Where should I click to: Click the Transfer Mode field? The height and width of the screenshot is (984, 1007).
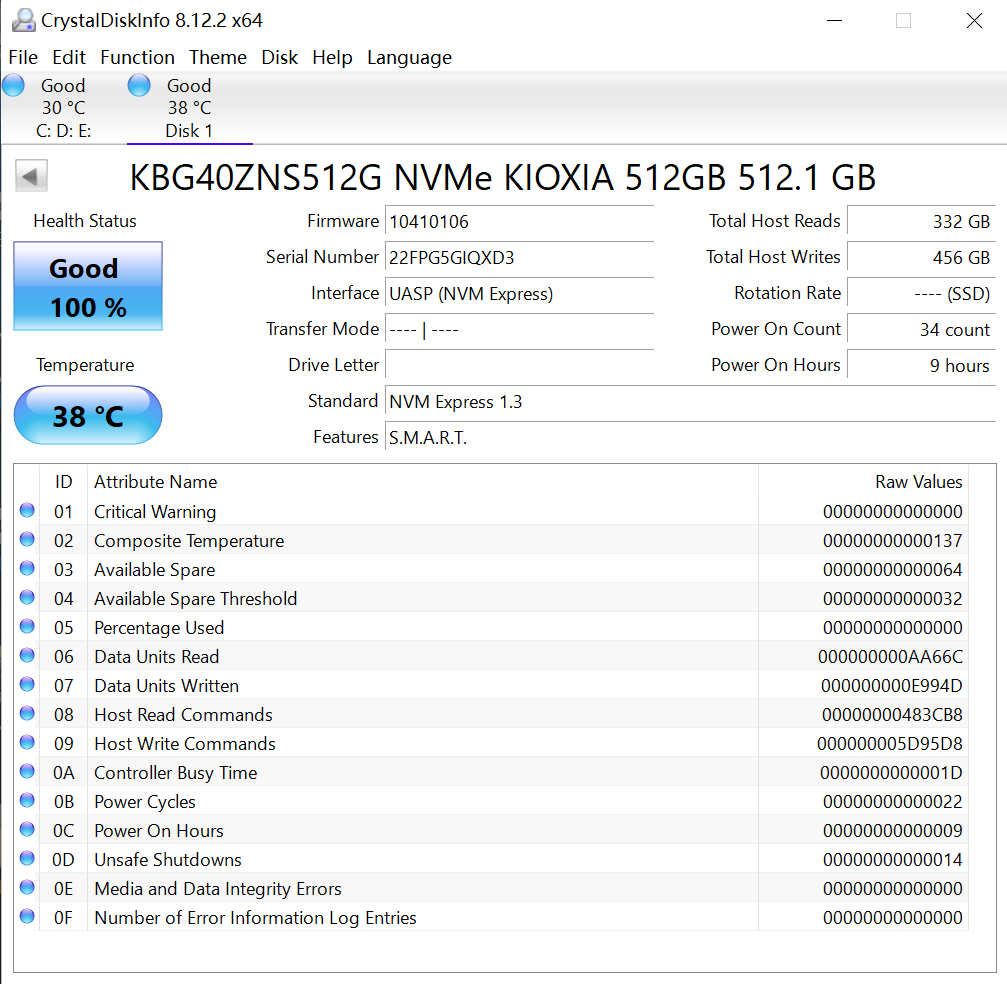coord(519,329)
